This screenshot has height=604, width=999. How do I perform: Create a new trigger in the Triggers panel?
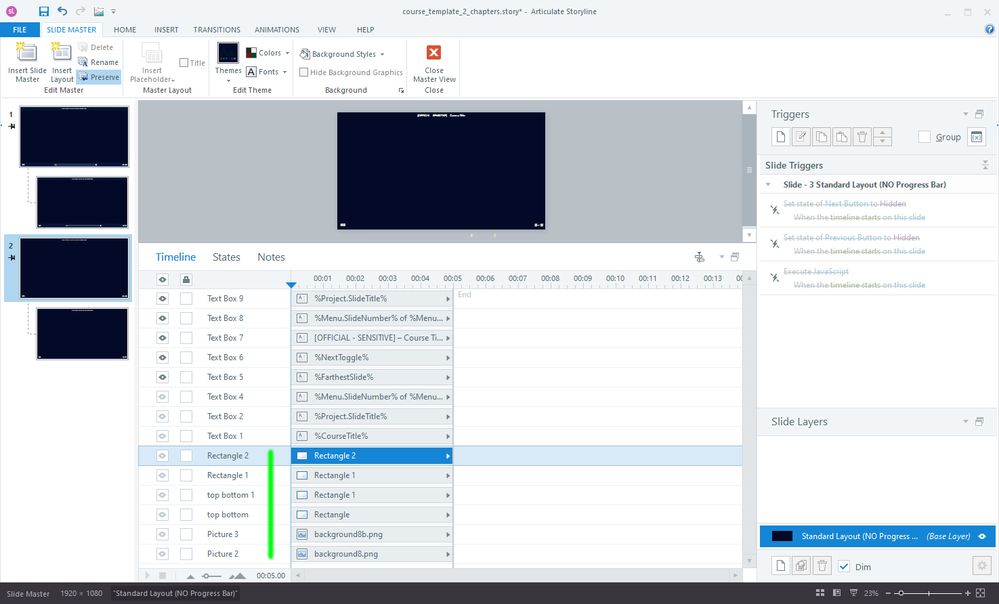click(x=782, y=137)
